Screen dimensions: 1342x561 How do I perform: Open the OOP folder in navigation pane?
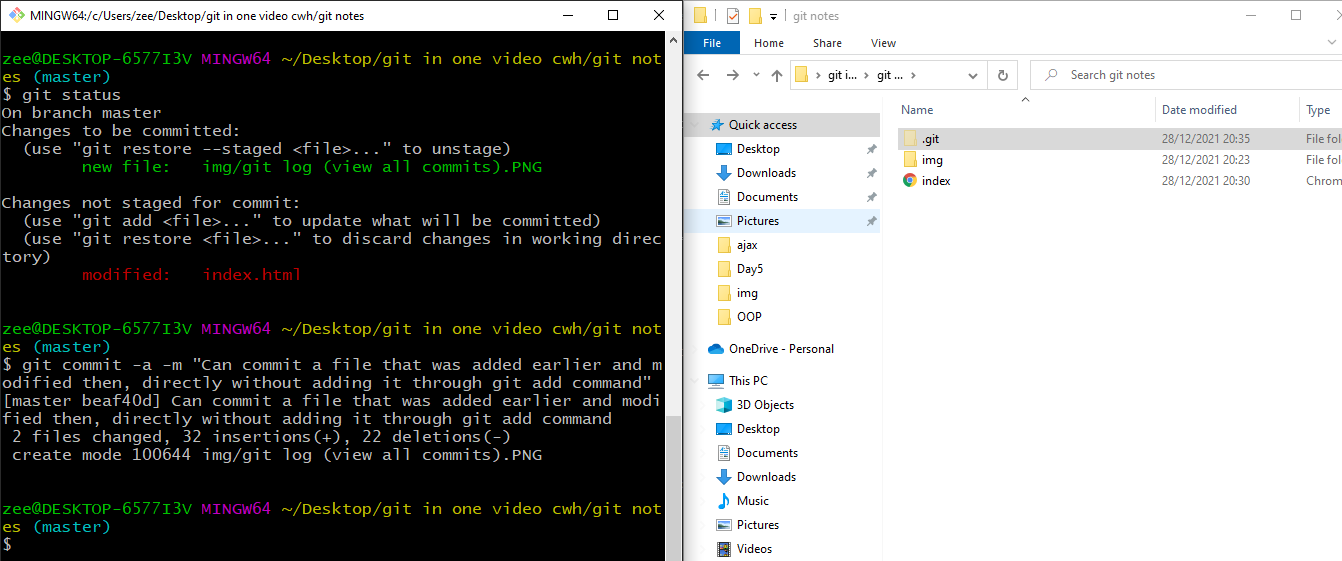coord(749,317)
